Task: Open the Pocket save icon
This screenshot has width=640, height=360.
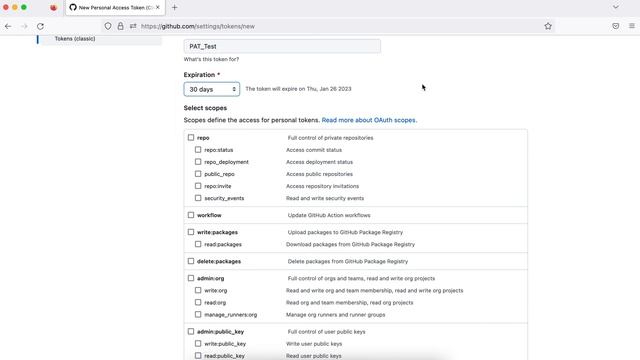Action: coord(616,26)
